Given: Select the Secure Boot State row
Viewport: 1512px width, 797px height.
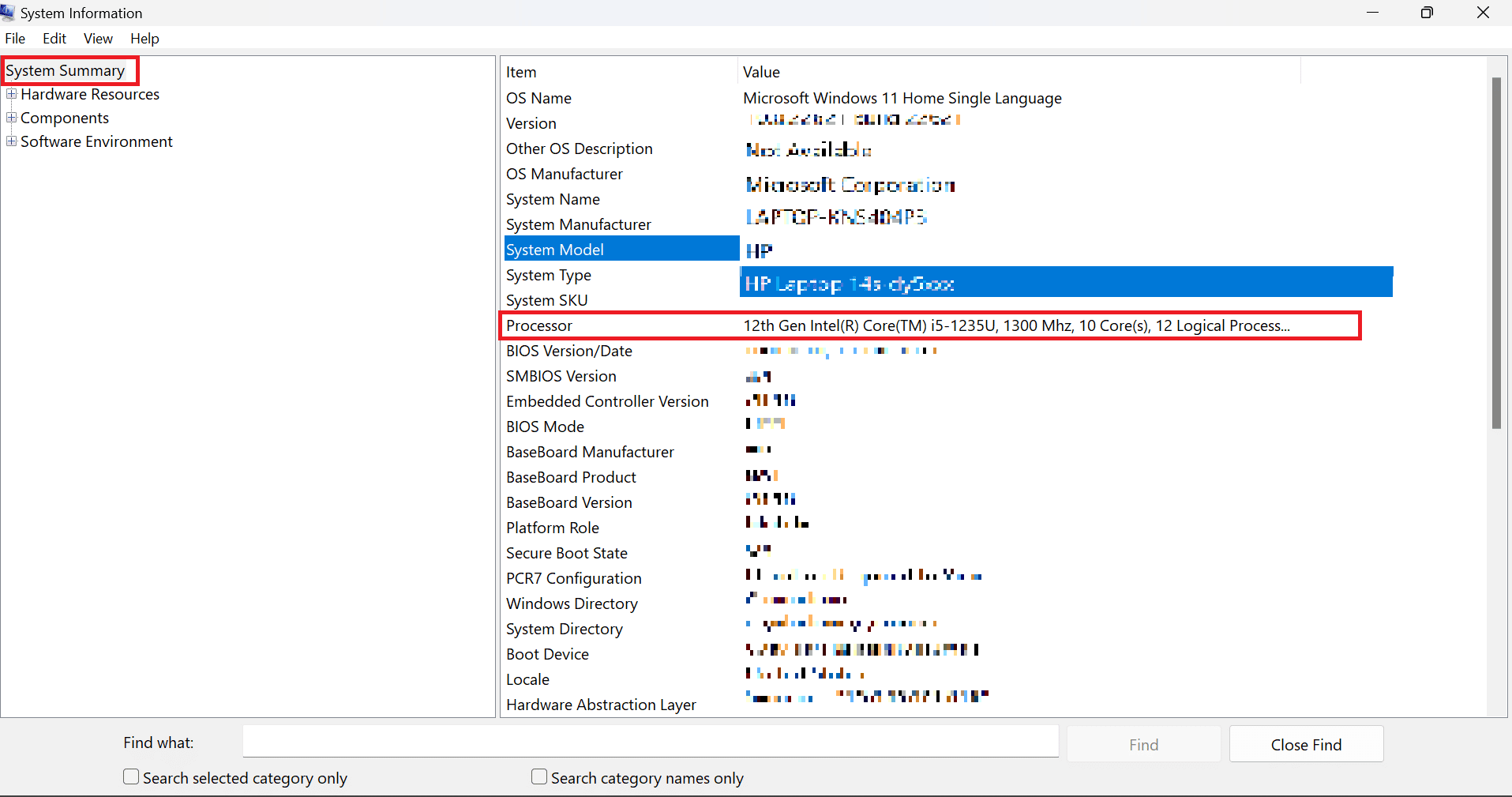Looking at the screenshot, I should coord(947,553).
